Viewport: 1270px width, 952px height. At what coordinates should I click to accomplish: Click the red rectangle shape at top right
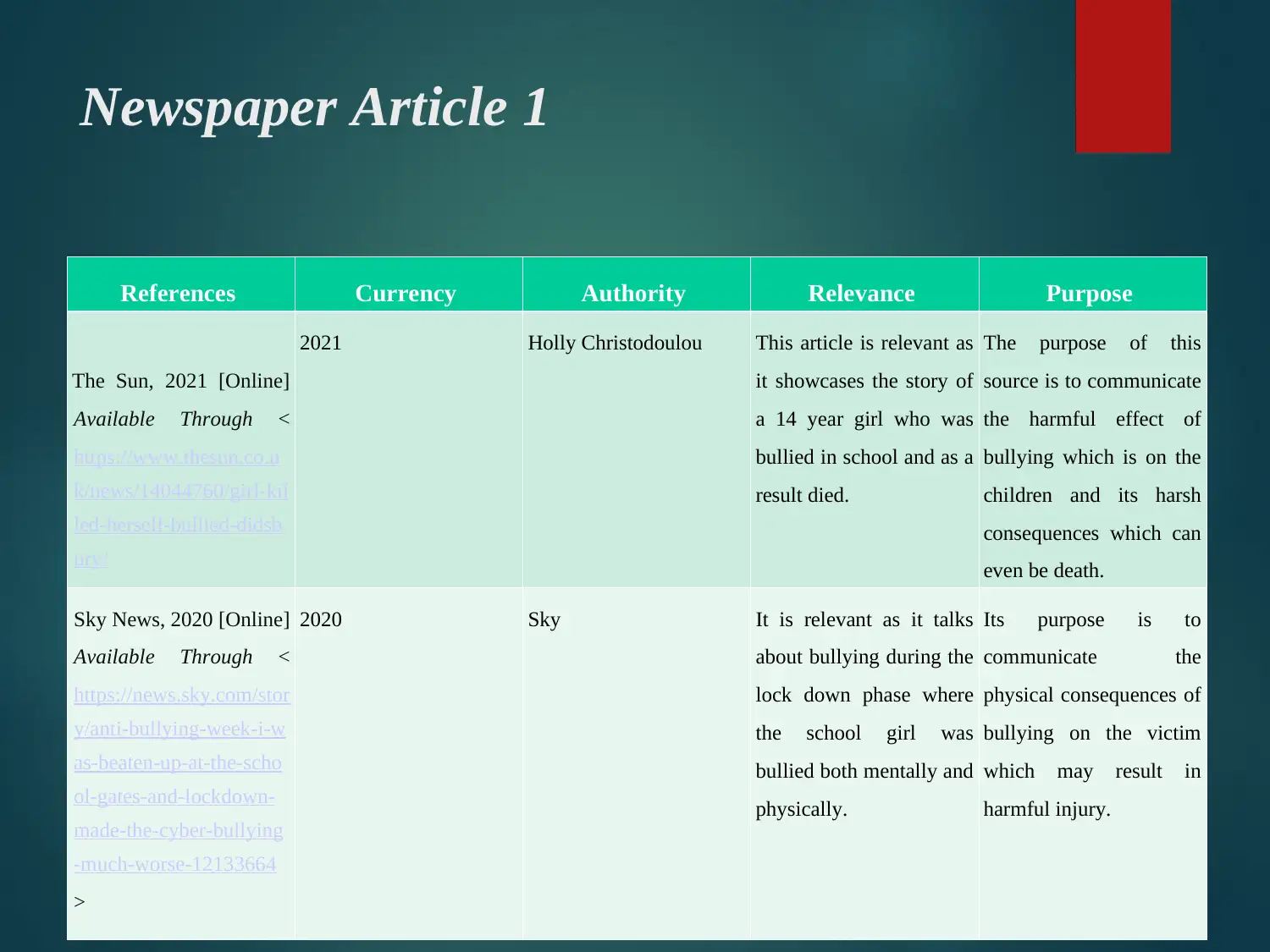click(x=1124, y=76)
